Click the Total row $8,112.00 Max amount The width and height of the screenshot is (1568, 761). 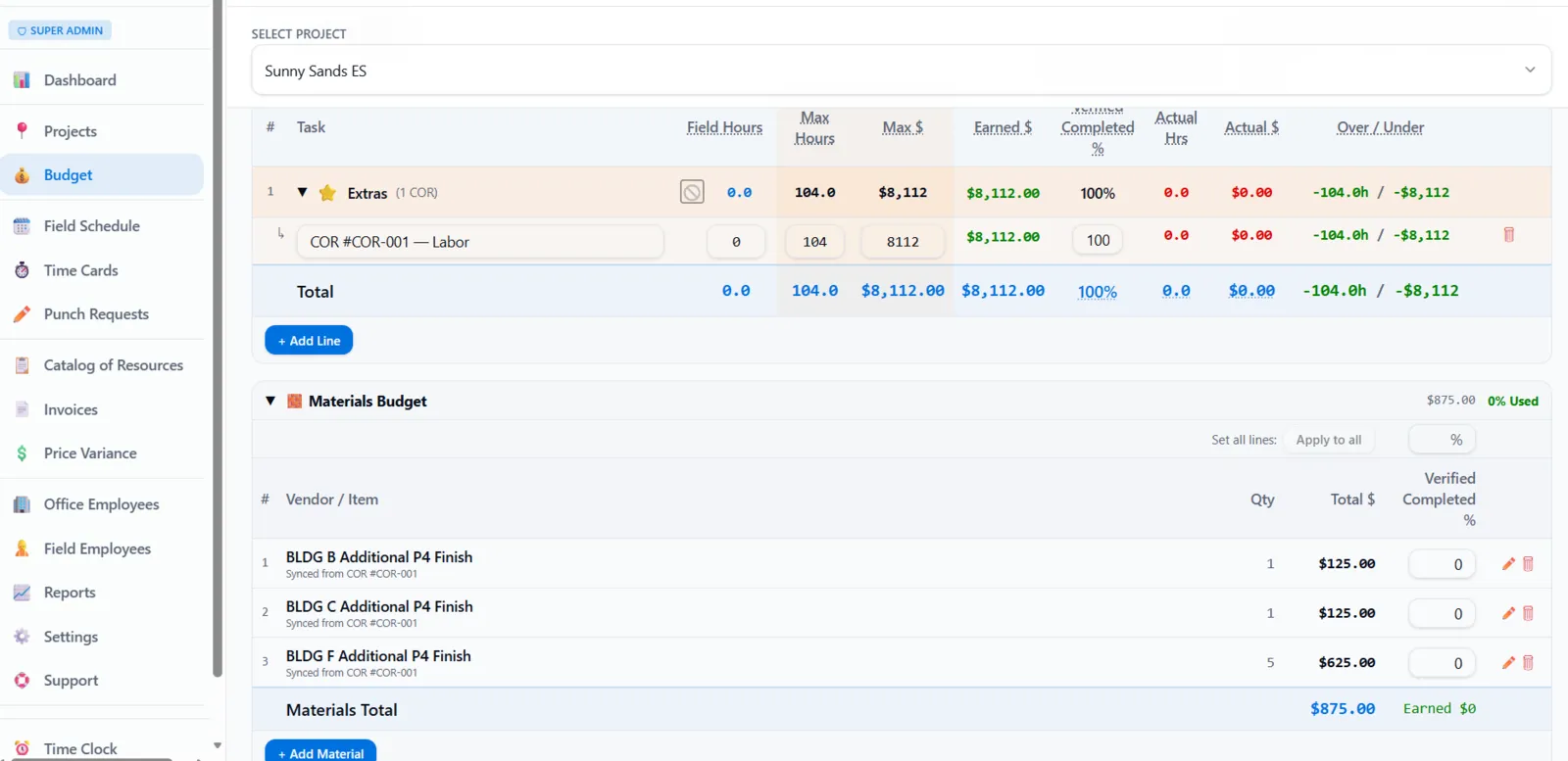903,291
